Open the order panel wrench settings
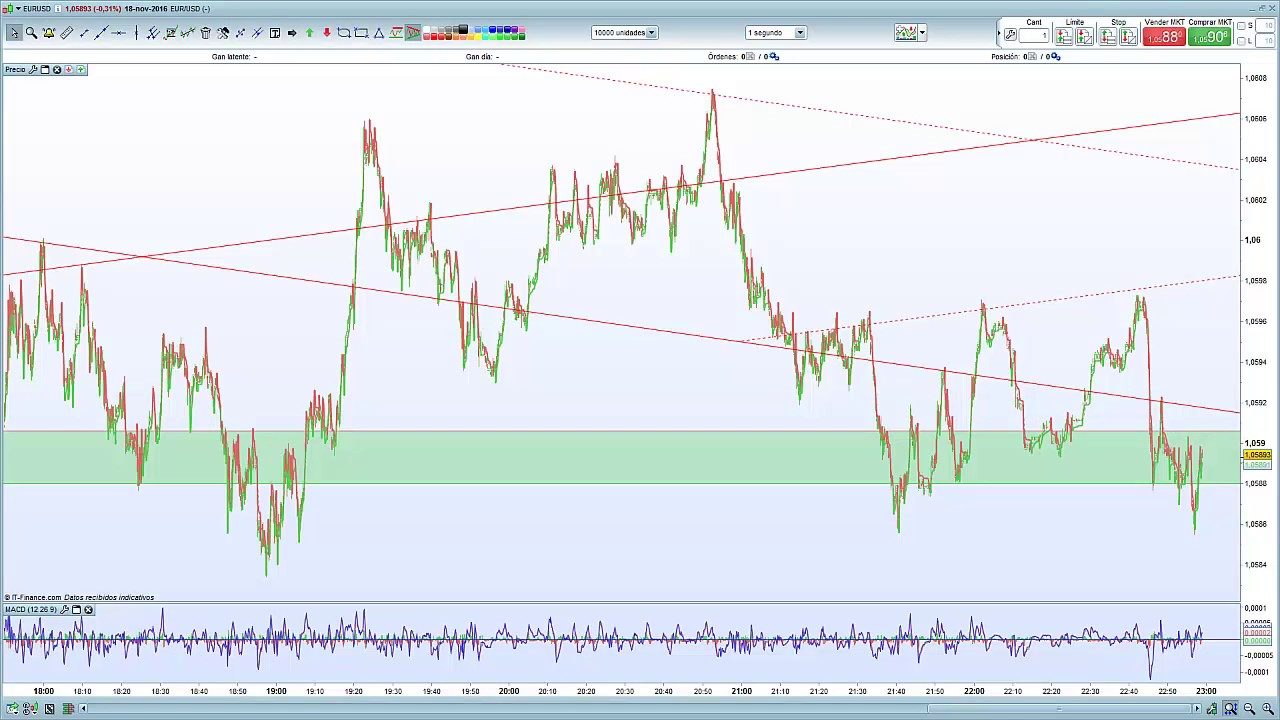This screenshot has height=720, width=1280. pos(1010,35)
